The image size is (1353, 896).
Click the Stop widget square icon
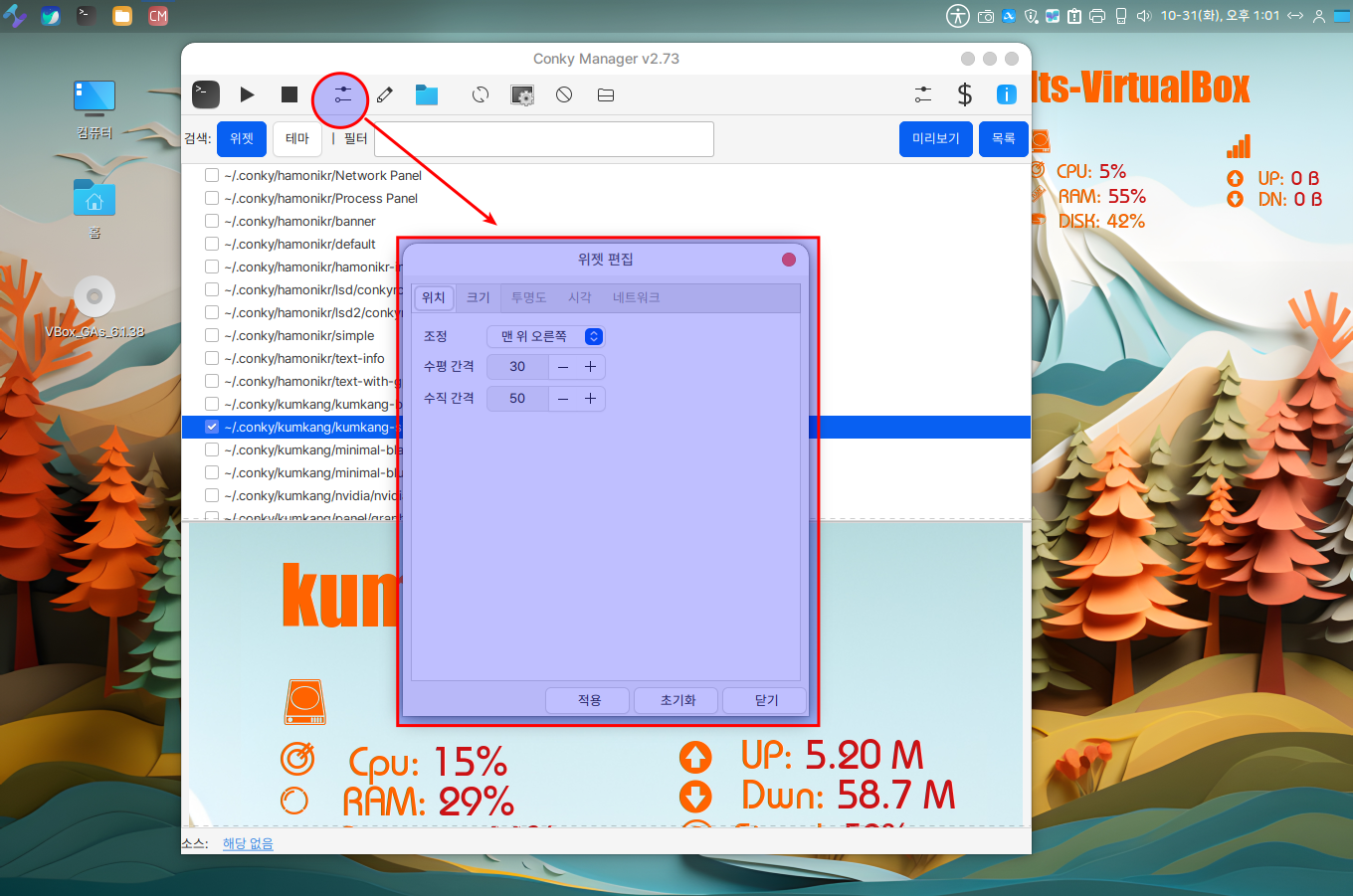(x=290, y=94)
